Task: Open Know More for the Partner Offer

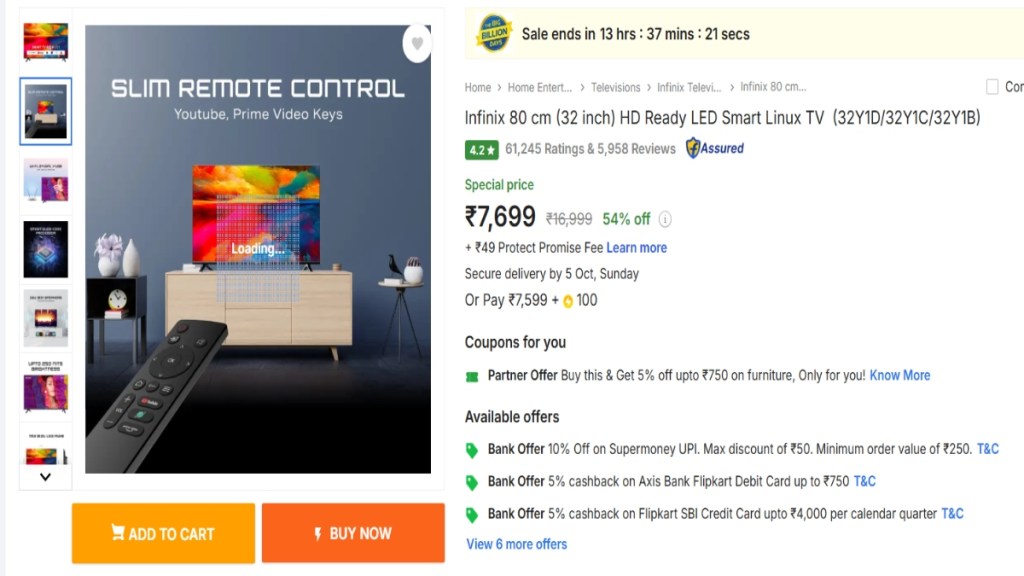Action: click(900, 376)
